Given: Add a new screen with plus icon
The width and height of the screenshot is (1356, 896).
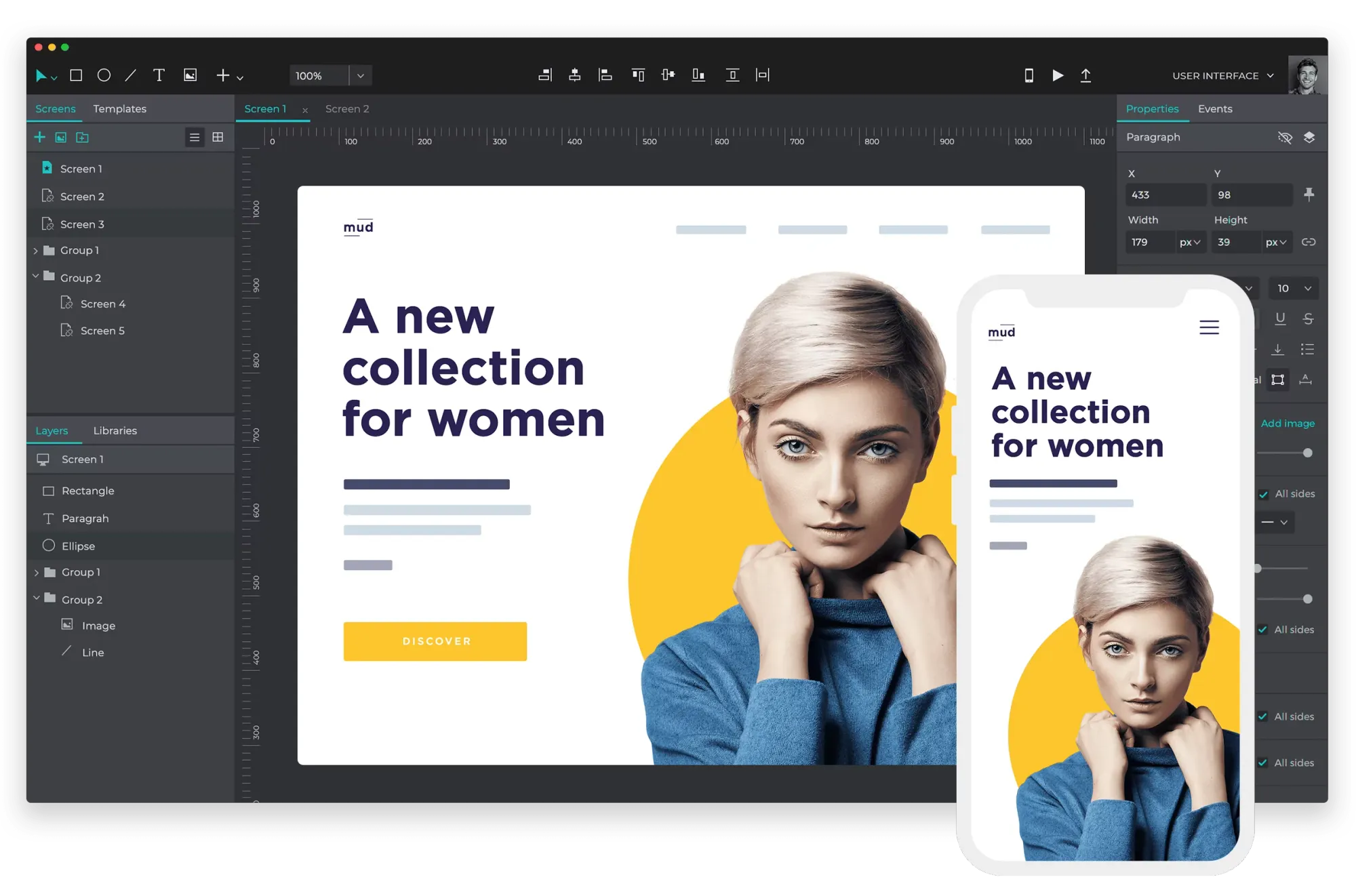Looking at the screenshot, I should [39, 138].
